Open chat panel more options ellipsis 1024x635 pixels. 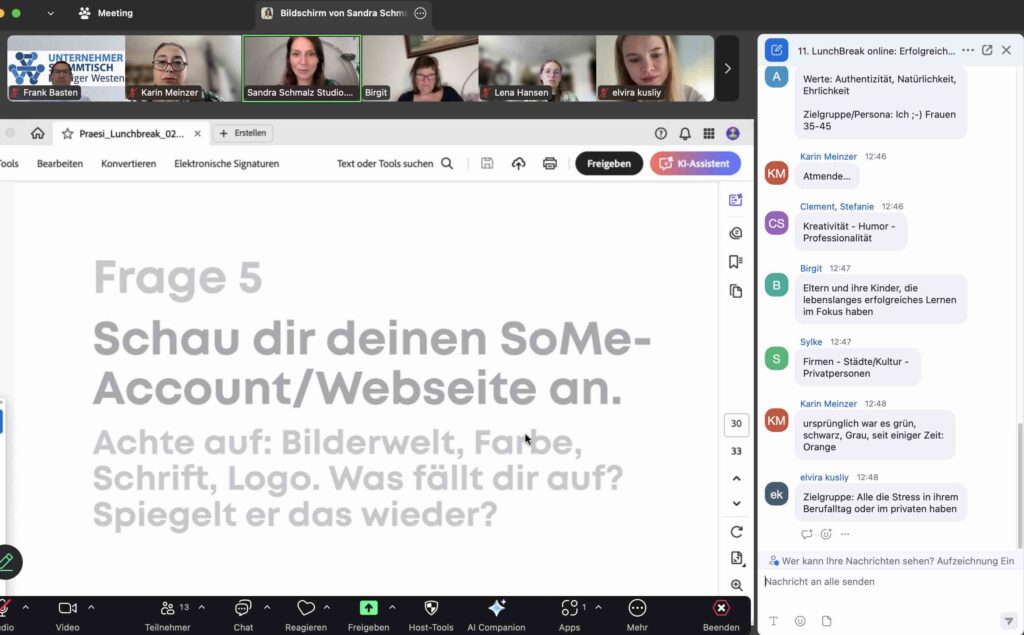[968, 50]
